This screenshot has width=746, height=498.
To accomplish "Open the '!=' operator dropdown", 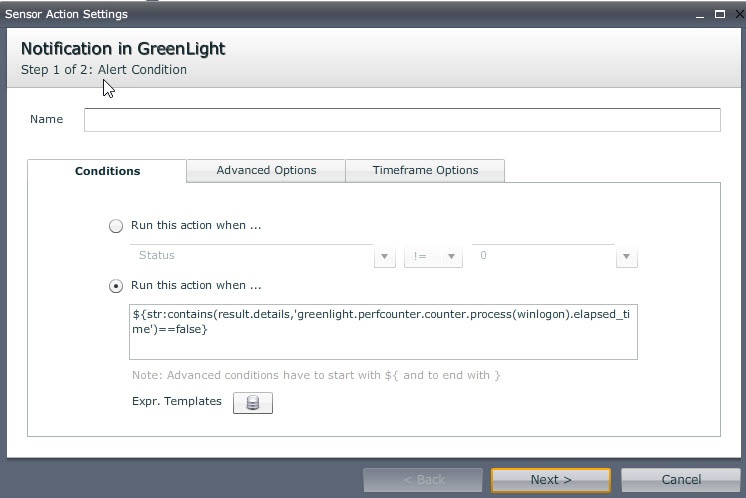I will (x=433, y=257).
